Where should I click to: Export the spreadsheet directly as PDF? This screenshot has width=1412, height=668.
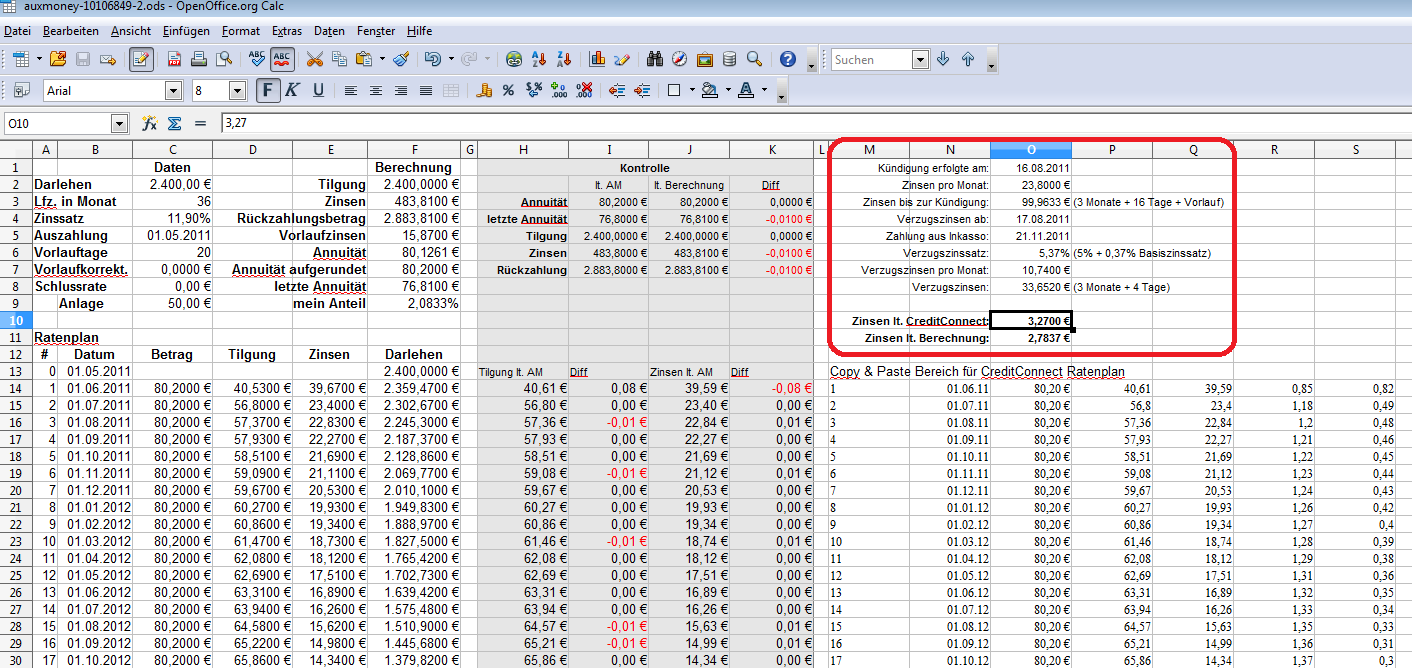tap(175, 60)
